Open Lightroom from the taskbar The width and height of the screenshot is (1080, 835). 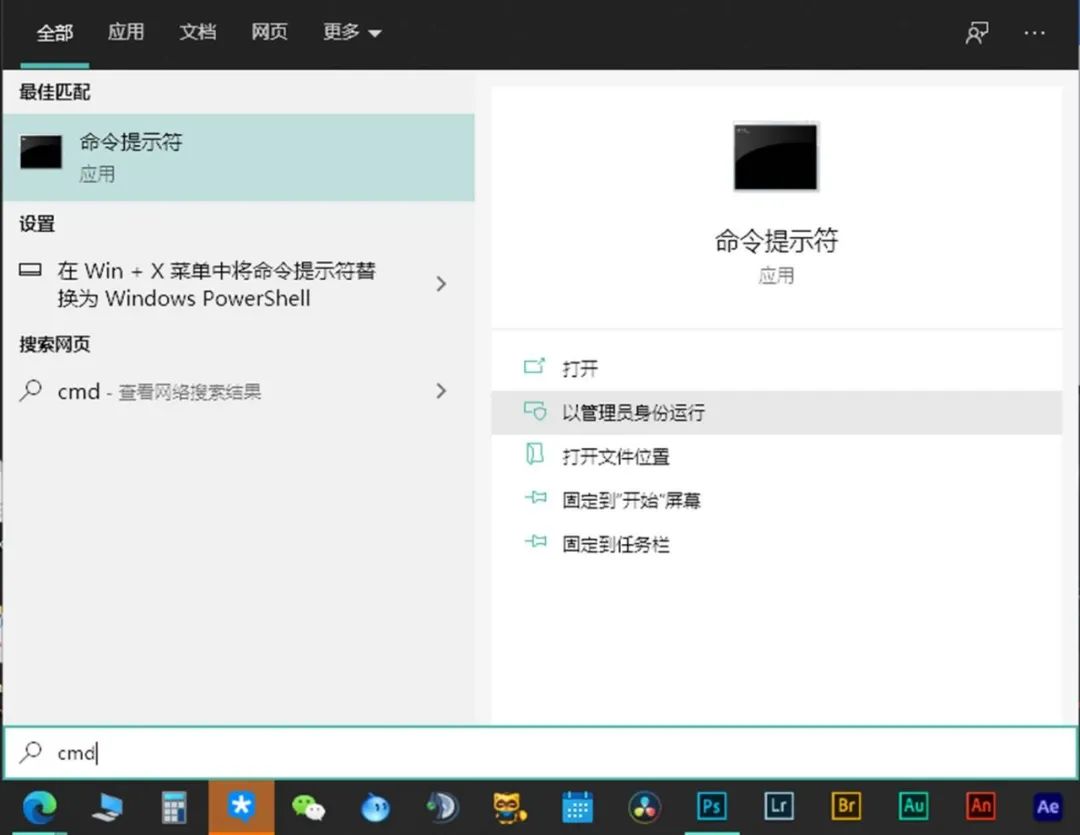pos(779,807)
